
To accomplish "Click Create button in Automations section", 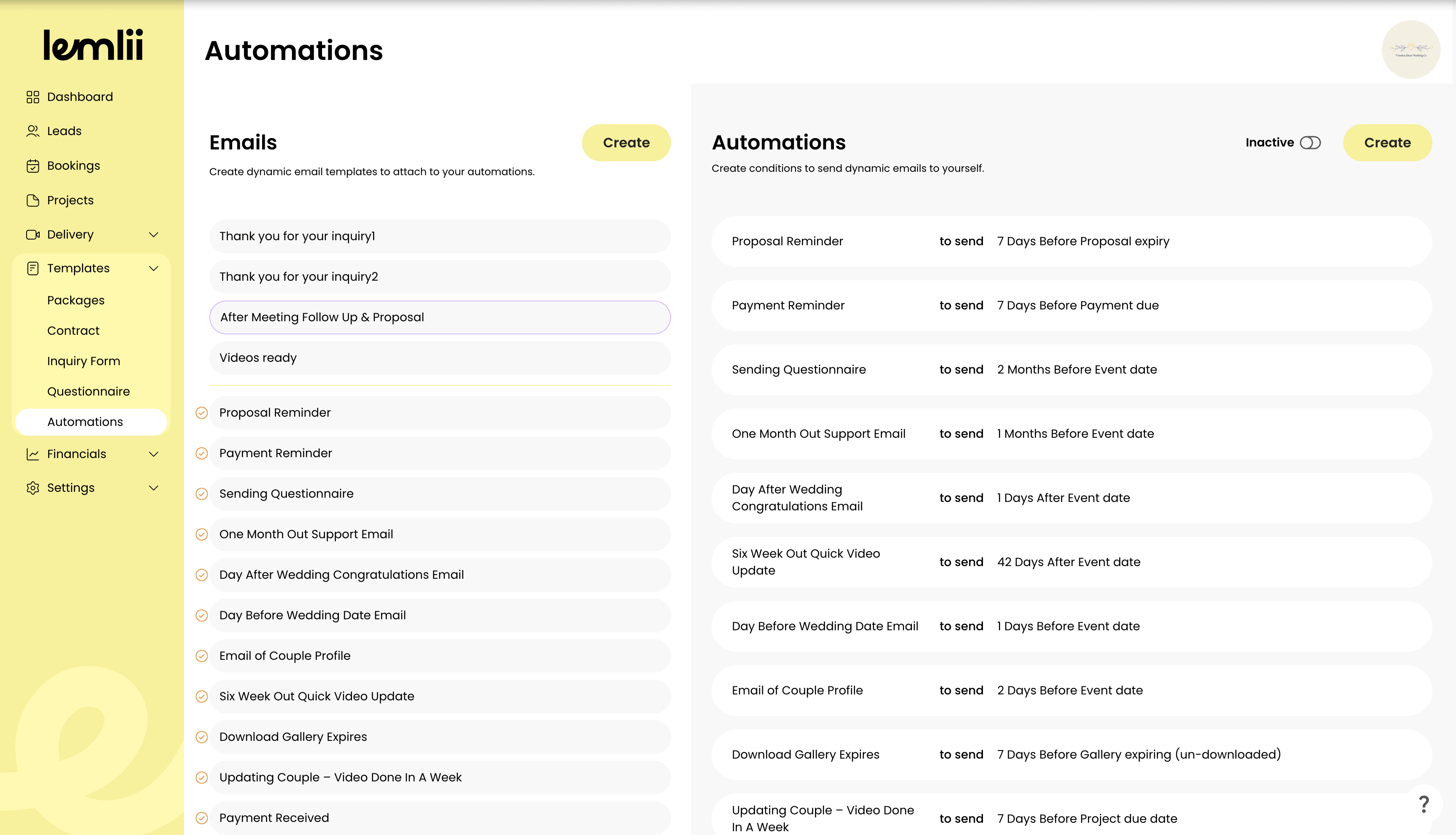I will [1388, 143].
